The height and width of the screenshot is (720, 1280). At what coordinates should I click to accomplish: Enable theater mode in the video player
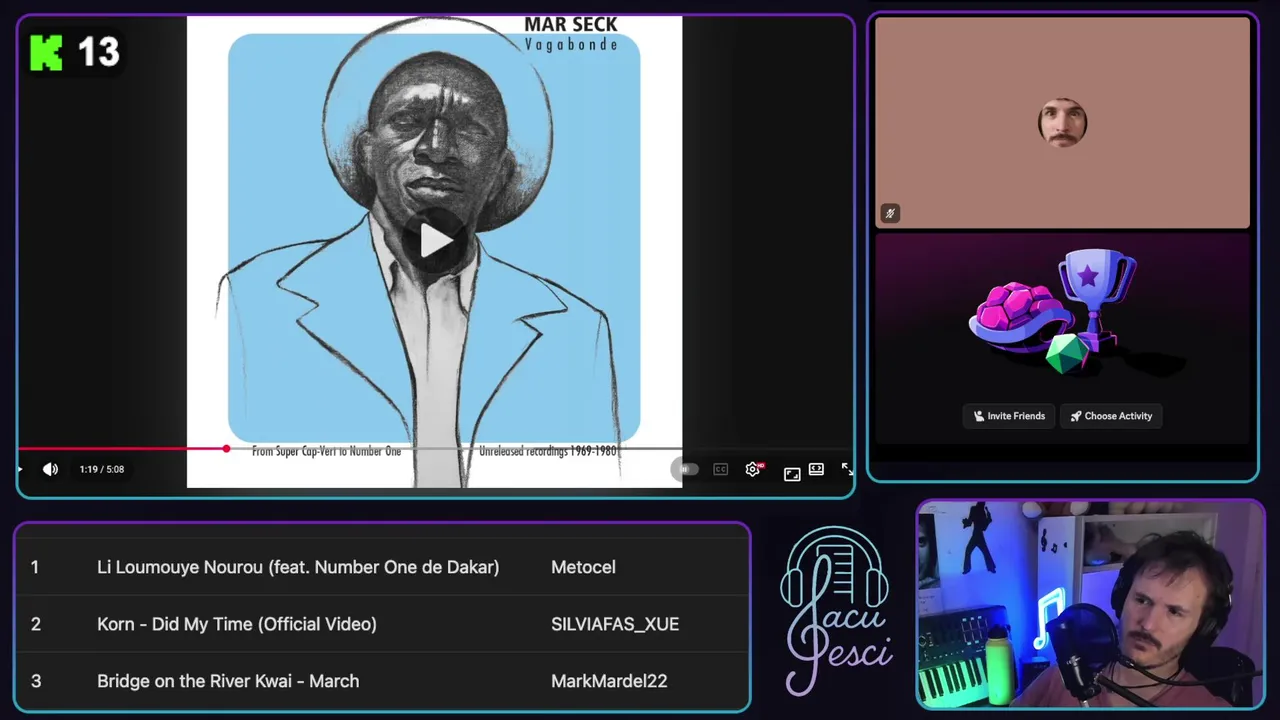[816, 469]
